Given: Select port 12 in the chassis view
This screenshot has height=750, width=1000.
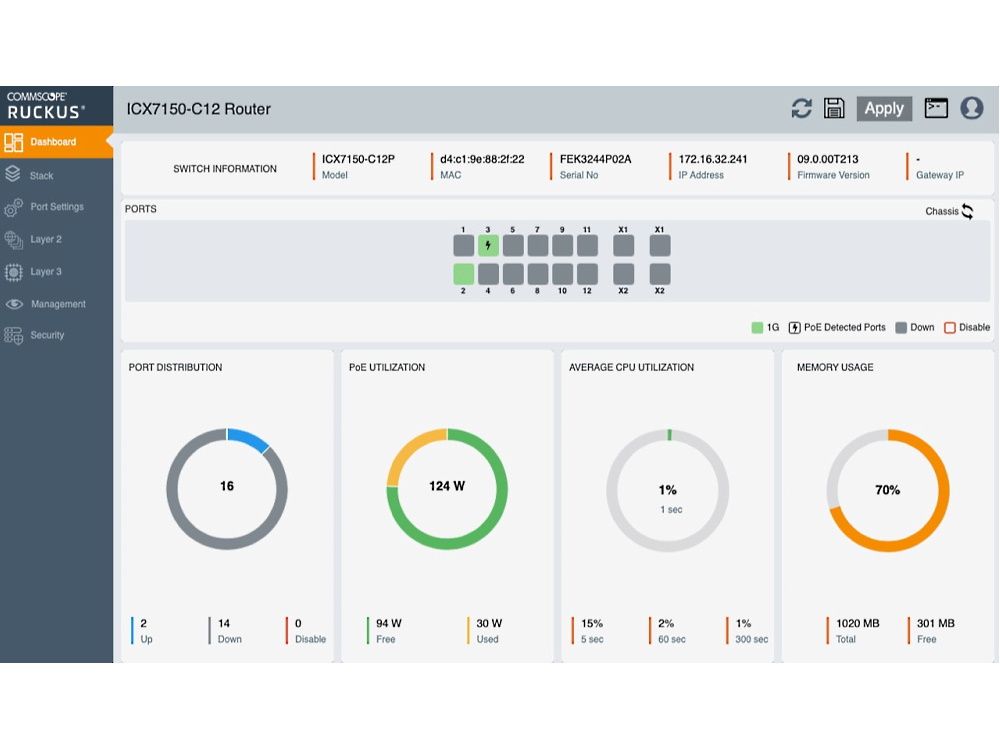Looking at the screenshot, I should click(x=587, y=274).
